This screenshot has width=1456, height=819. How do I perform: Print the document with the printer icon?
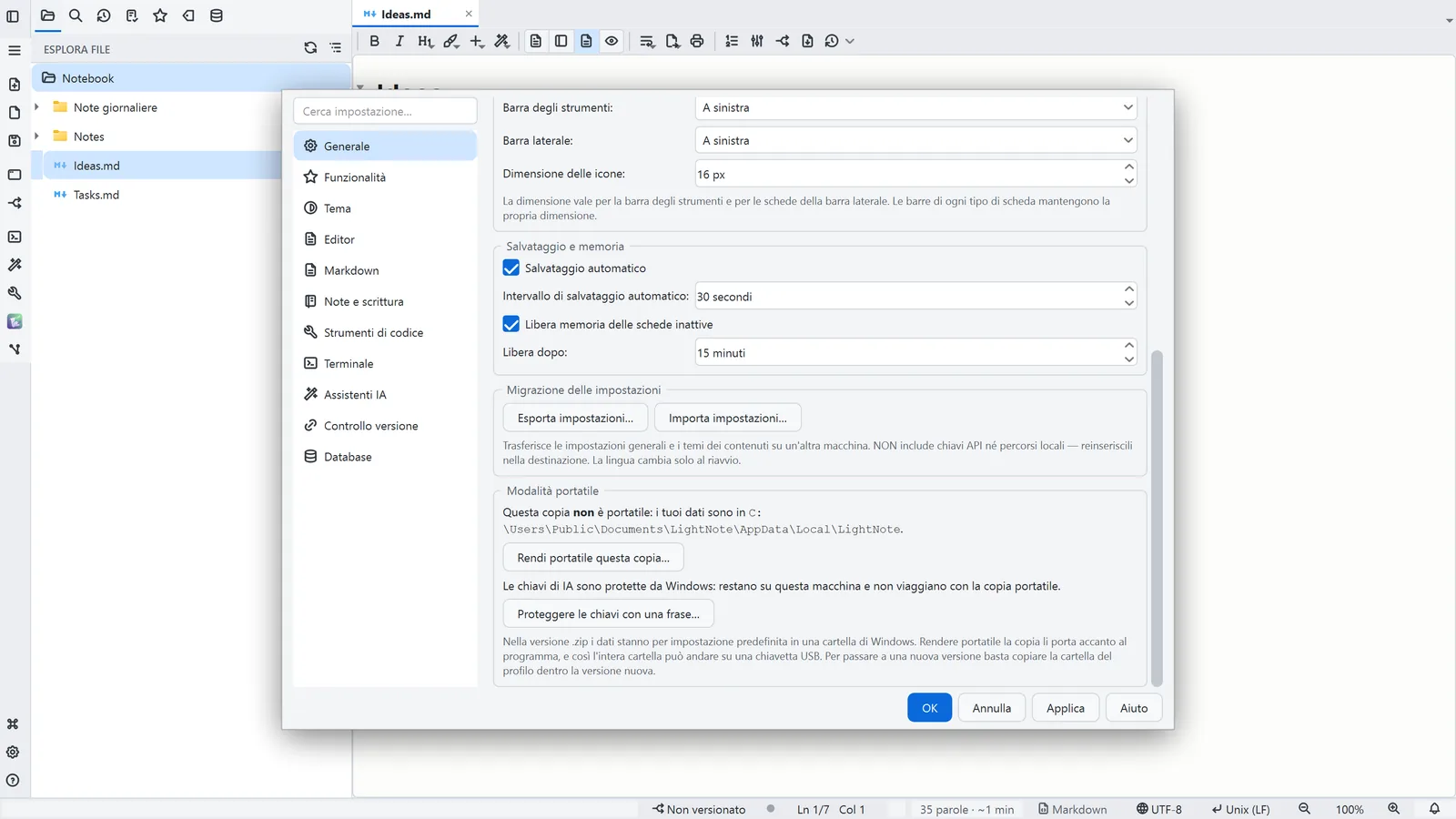pyautogui.click(x=697, y=41)
